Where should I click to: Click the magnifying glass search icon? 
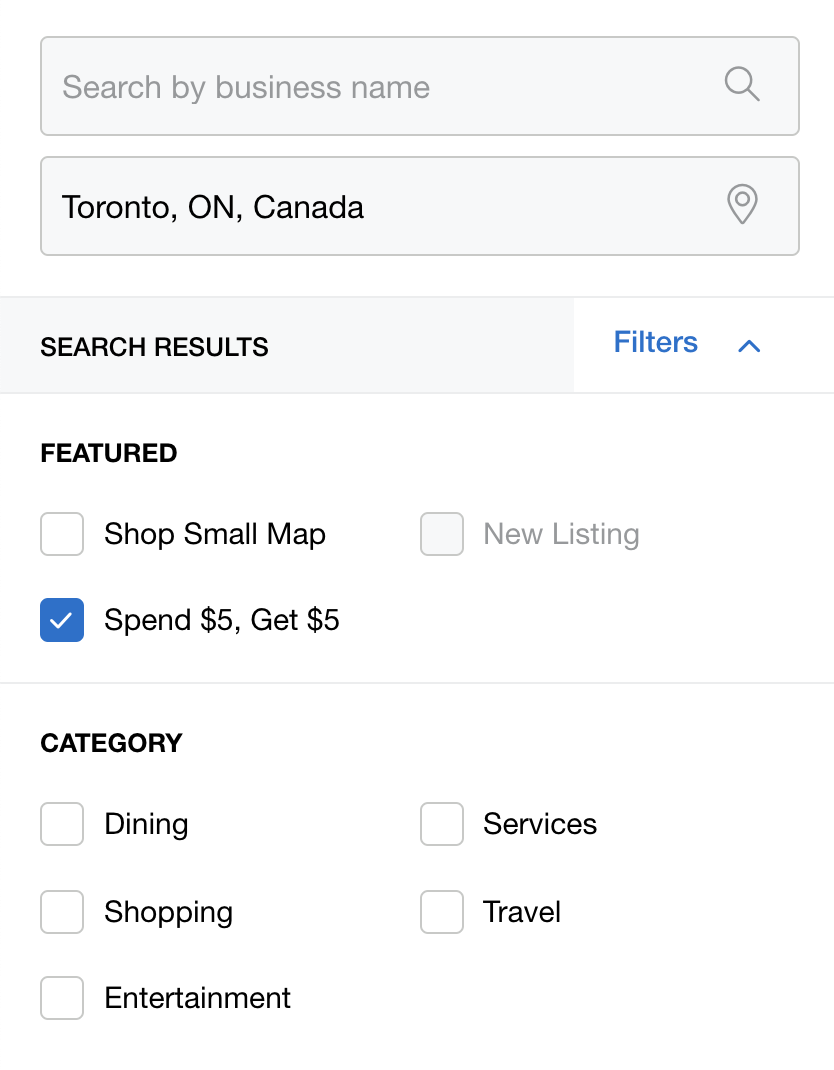742,85
